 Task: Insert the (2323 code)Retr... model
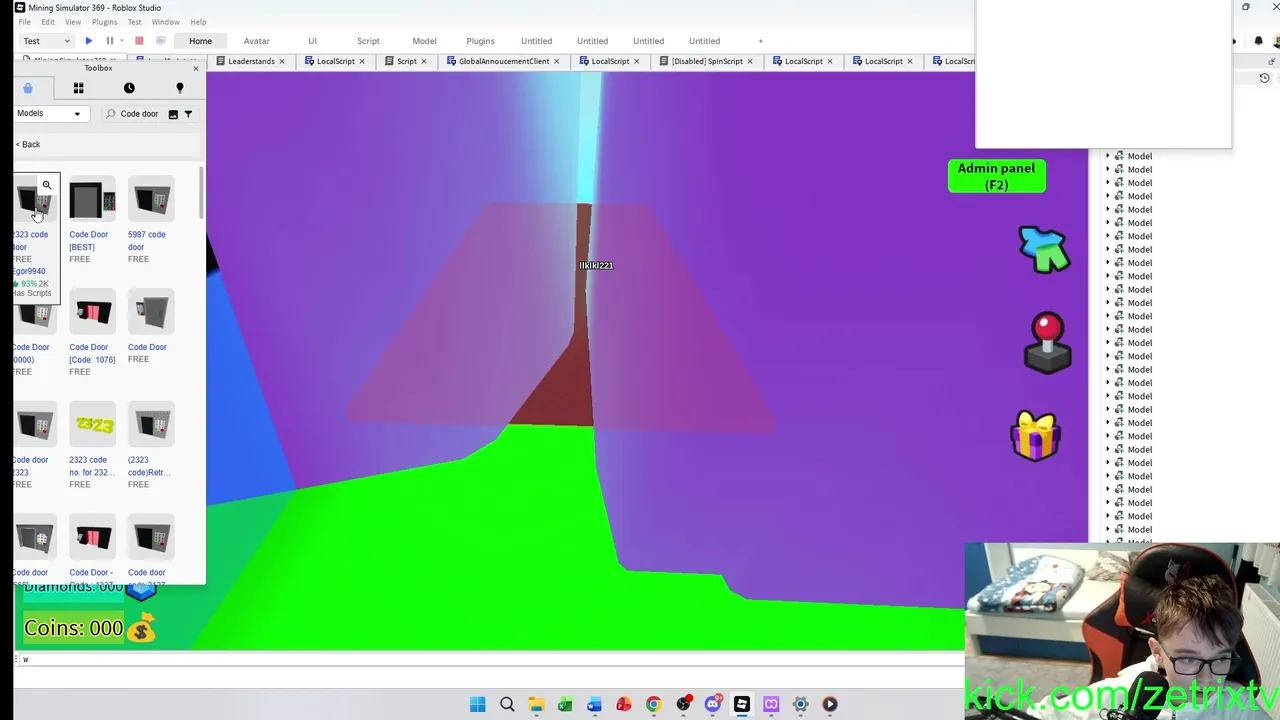(x=151, y=426)
